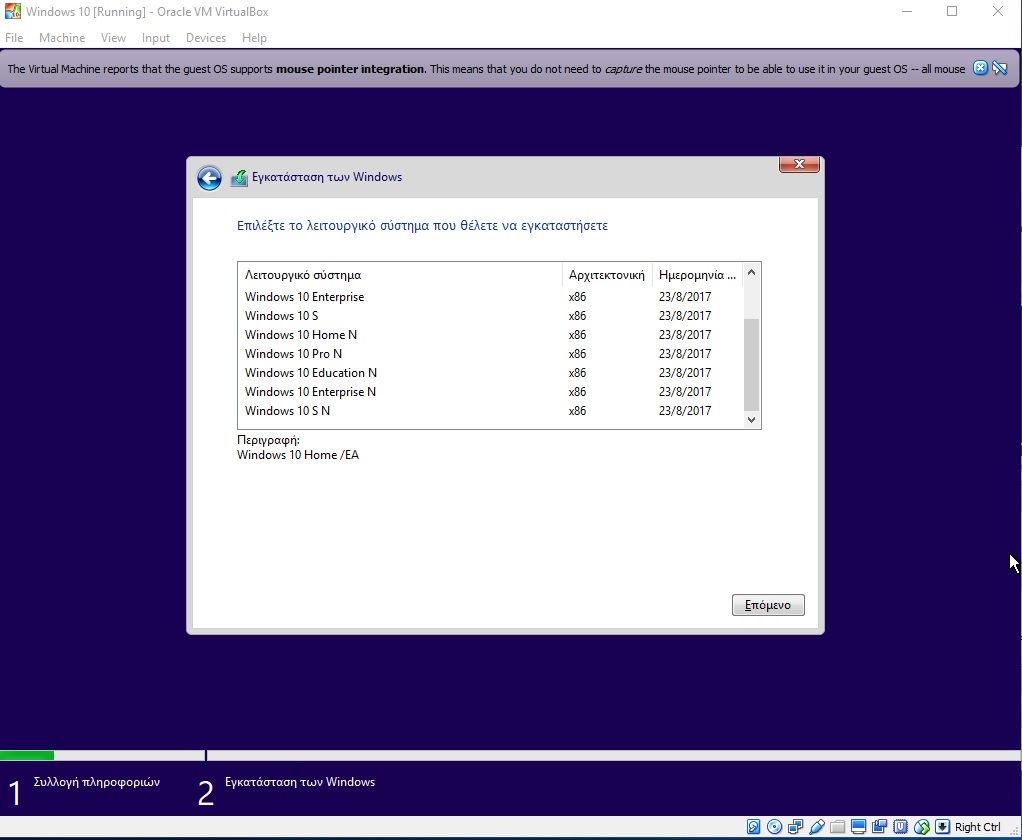
Task: Close the Windows setup dialog
Action: click(x=799, y=164)
